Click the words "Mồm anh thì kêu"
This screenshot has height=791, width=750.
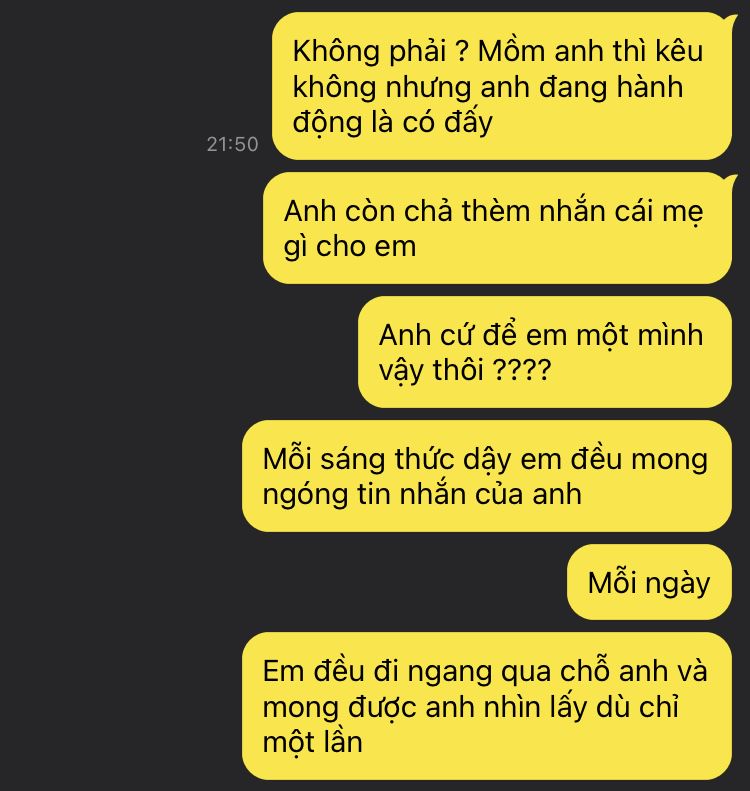(x=590, y=51)
